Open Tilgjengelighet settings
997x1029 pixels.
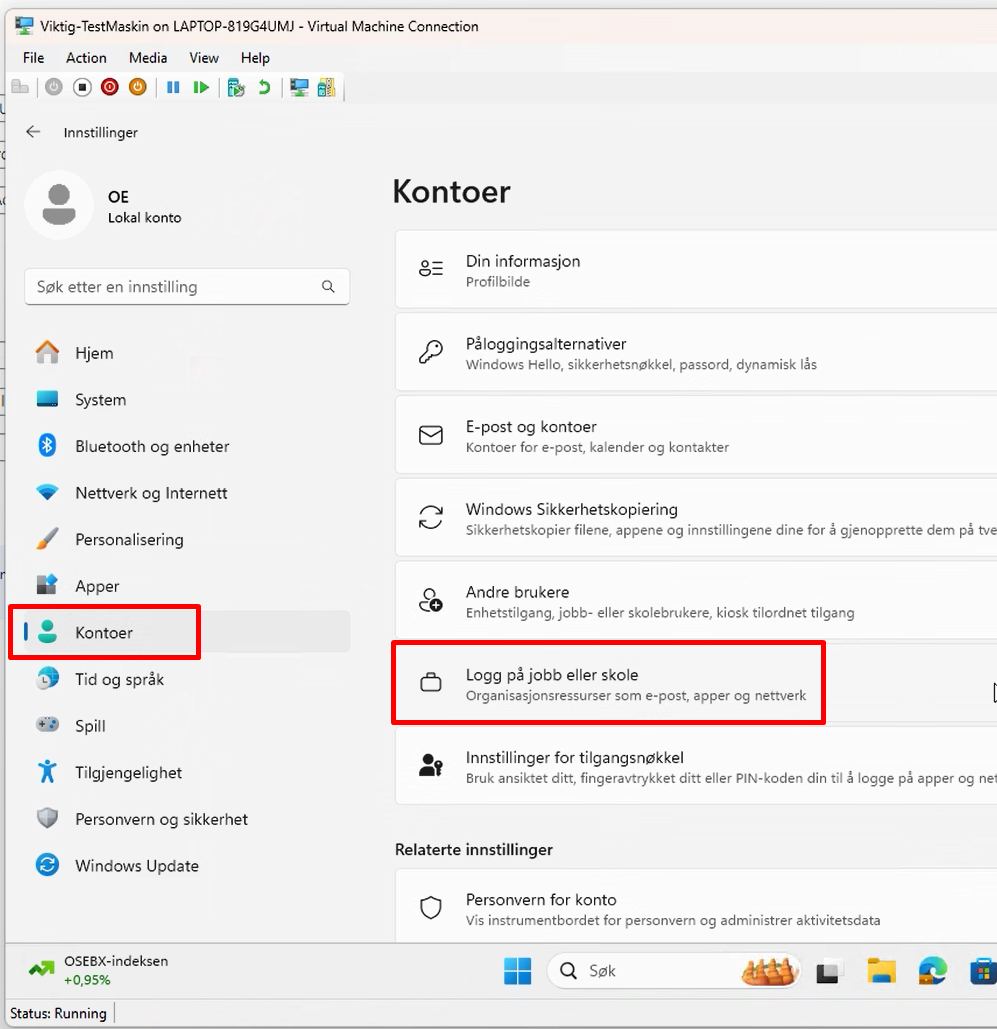click(187, 772)
